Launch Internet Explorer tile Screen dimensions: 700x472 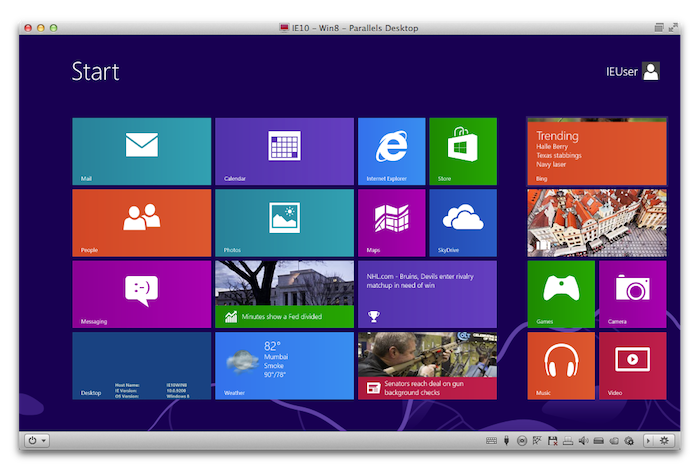coord(392,151)
